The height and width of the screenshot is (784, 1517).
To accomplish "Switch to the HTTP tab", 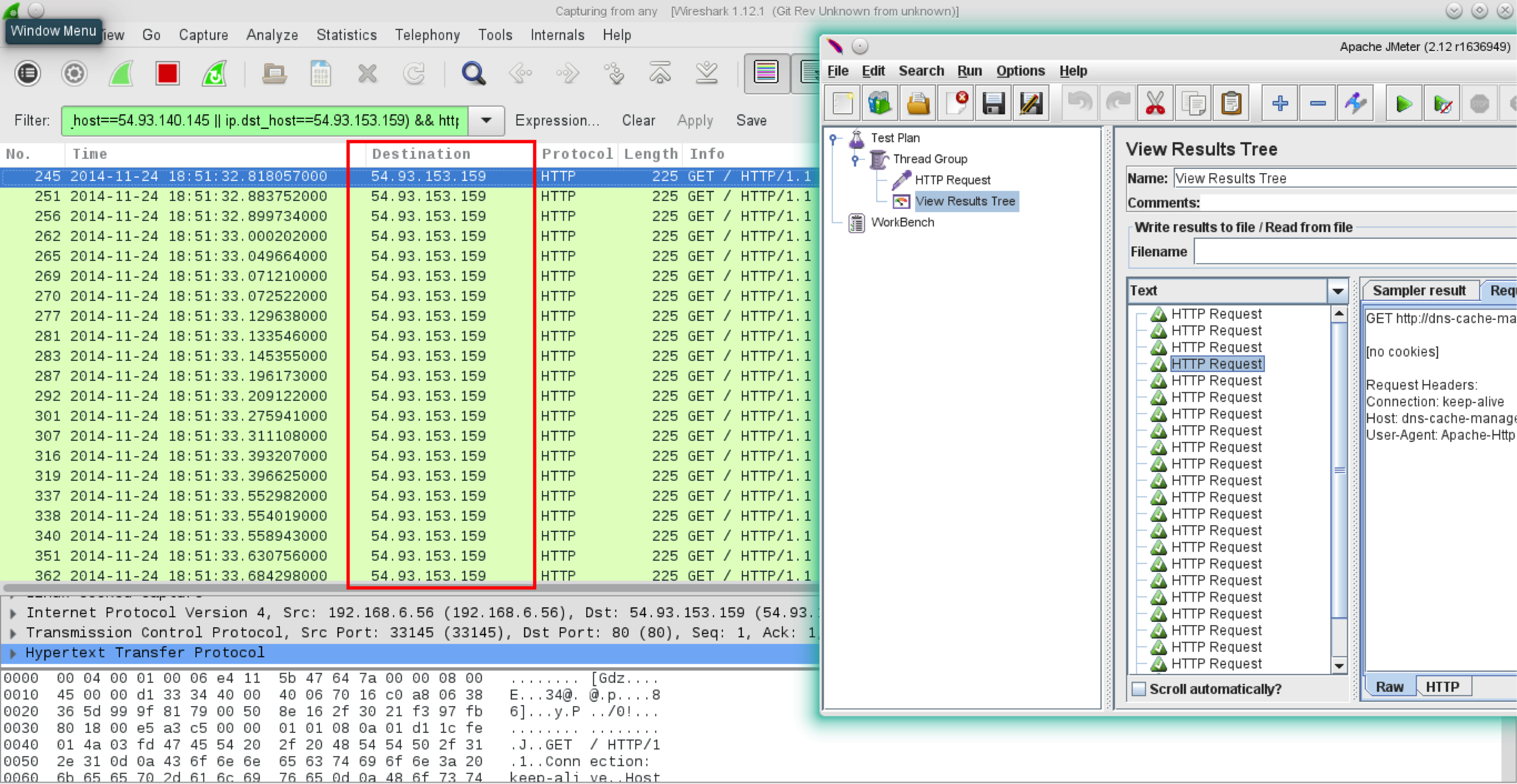I will (1442, 687).
